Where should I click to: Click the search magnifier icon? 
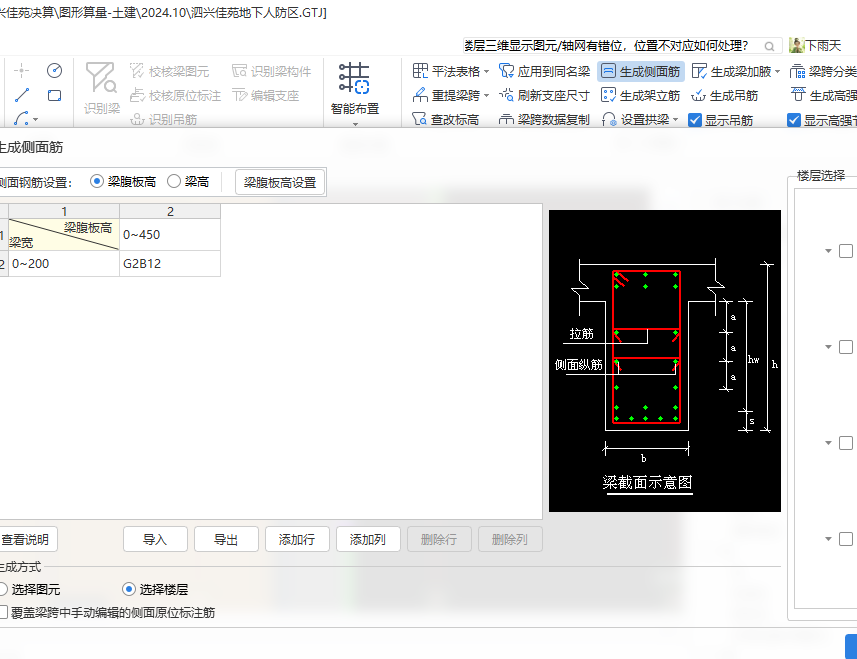pos(770,46)
